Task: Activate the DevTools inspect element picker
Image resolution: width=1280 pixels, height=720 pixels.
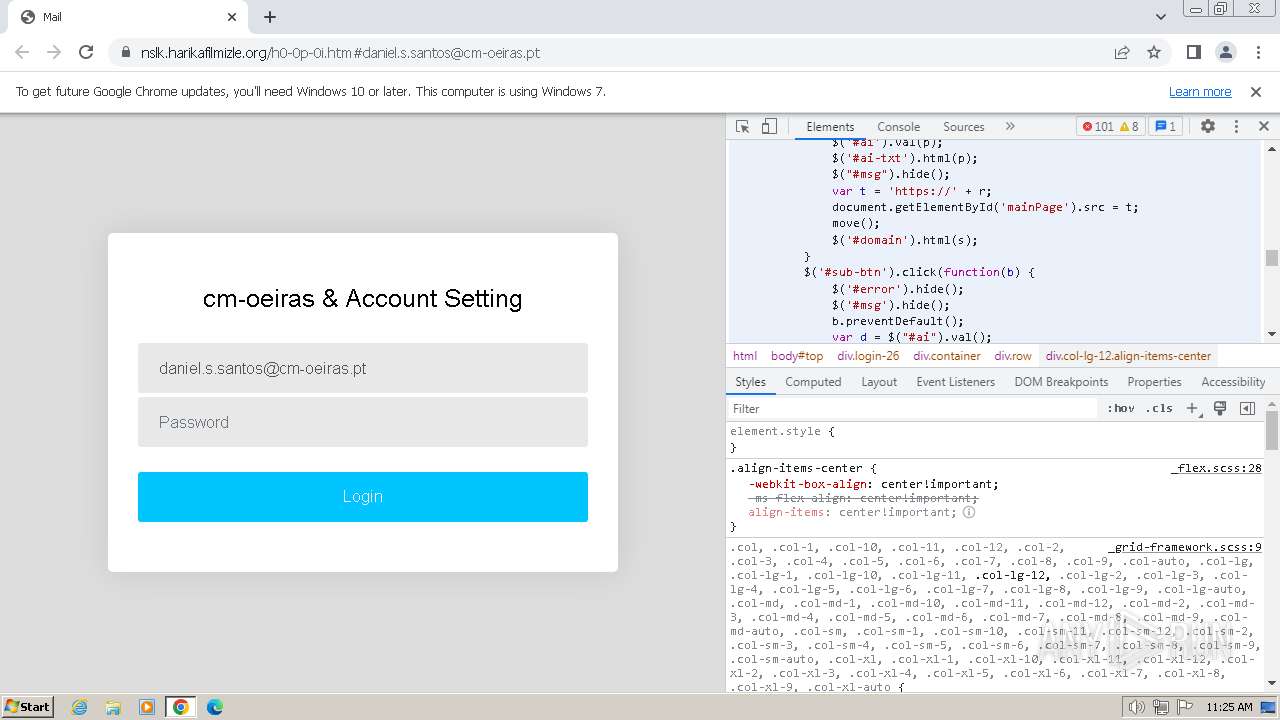Action: (742, 126)
